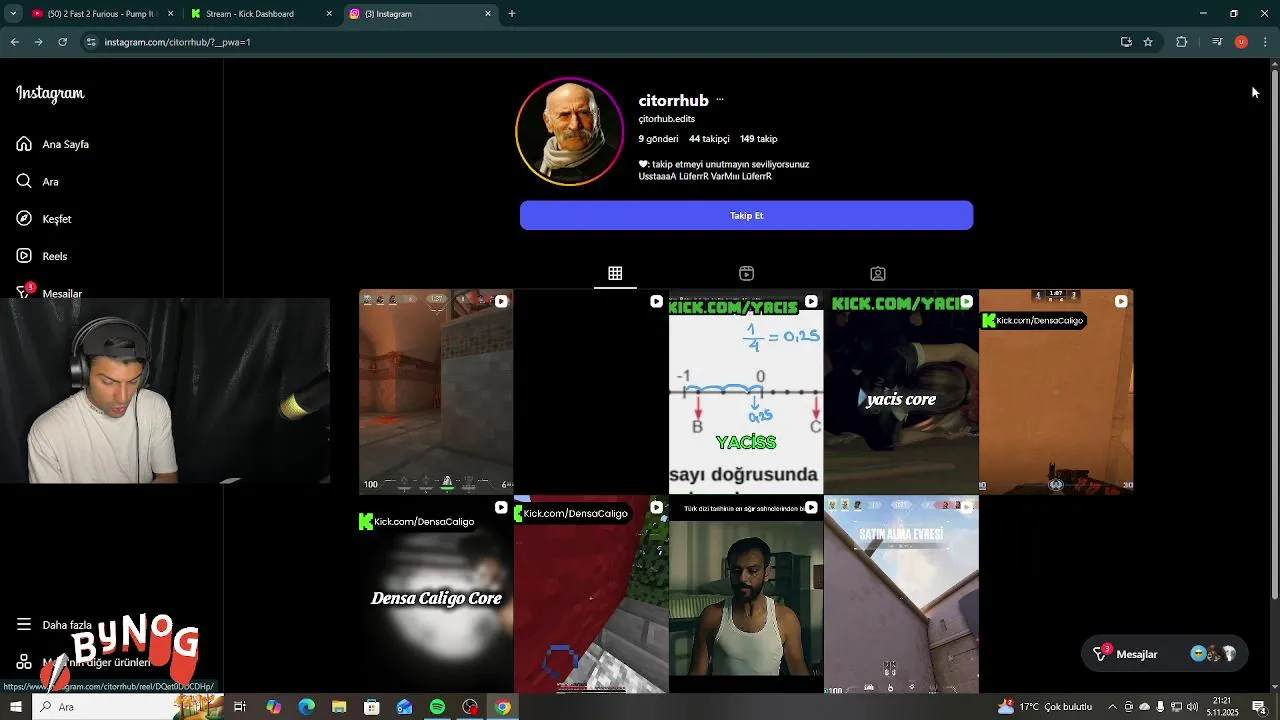View the 44 takipçi followers list

tap(708, 139)
